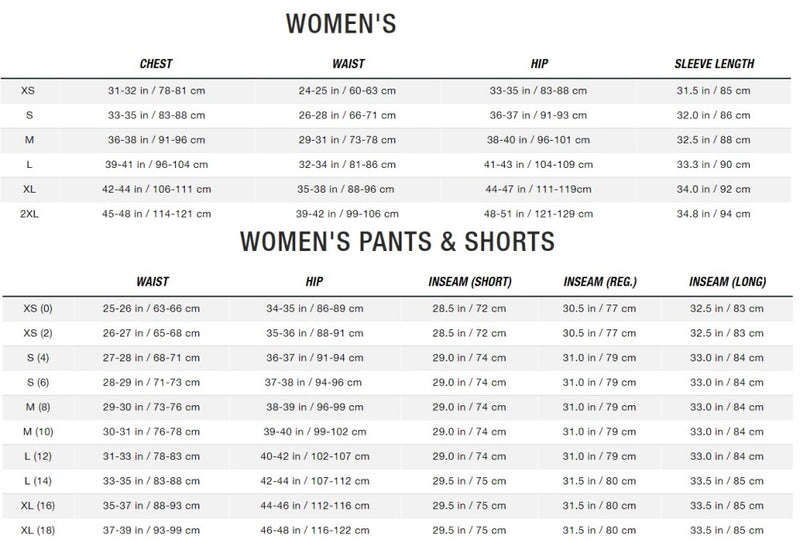Viewport: 800px width, 546px height.
Task: Click the chest value 36-38 in / 91-96 cm
Action: (x=156, y=140)
